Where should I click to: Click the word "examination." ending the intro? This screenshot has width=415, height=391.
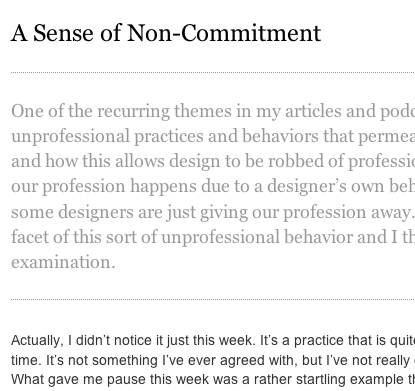point(63,262)
